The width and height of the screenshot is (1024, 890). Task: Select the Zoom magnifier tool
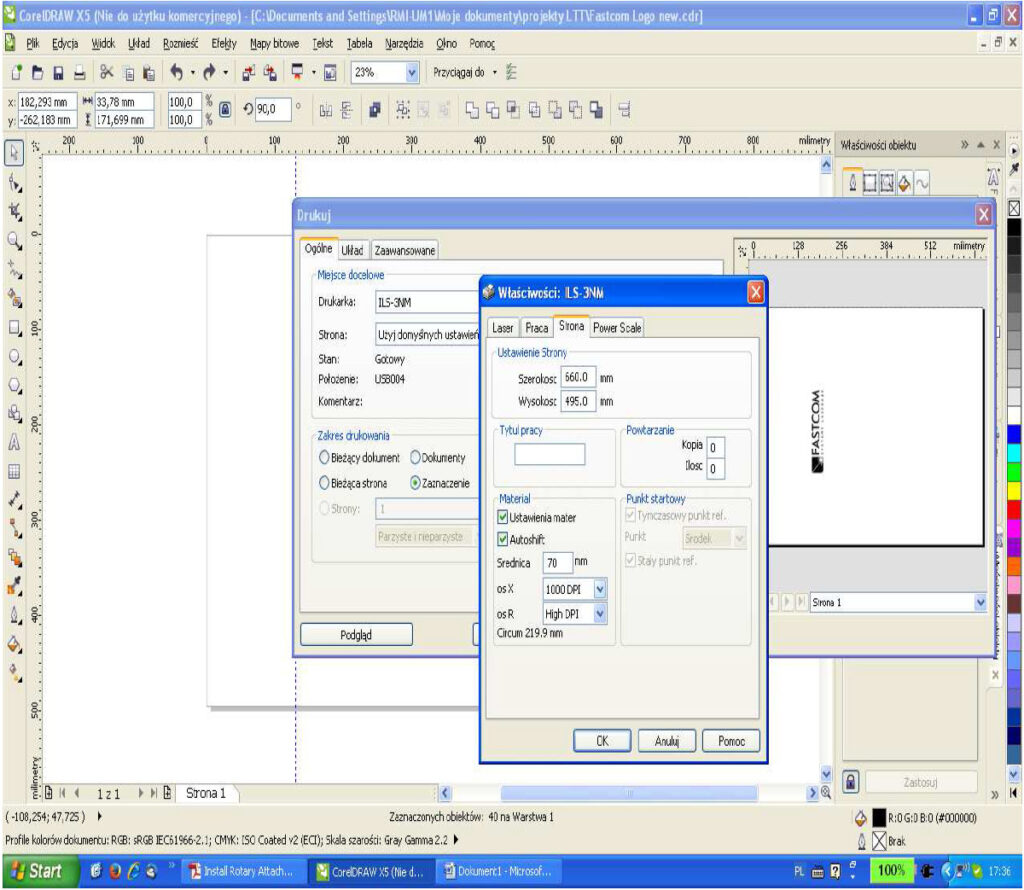pyautogui.click(x=15, y=240)
